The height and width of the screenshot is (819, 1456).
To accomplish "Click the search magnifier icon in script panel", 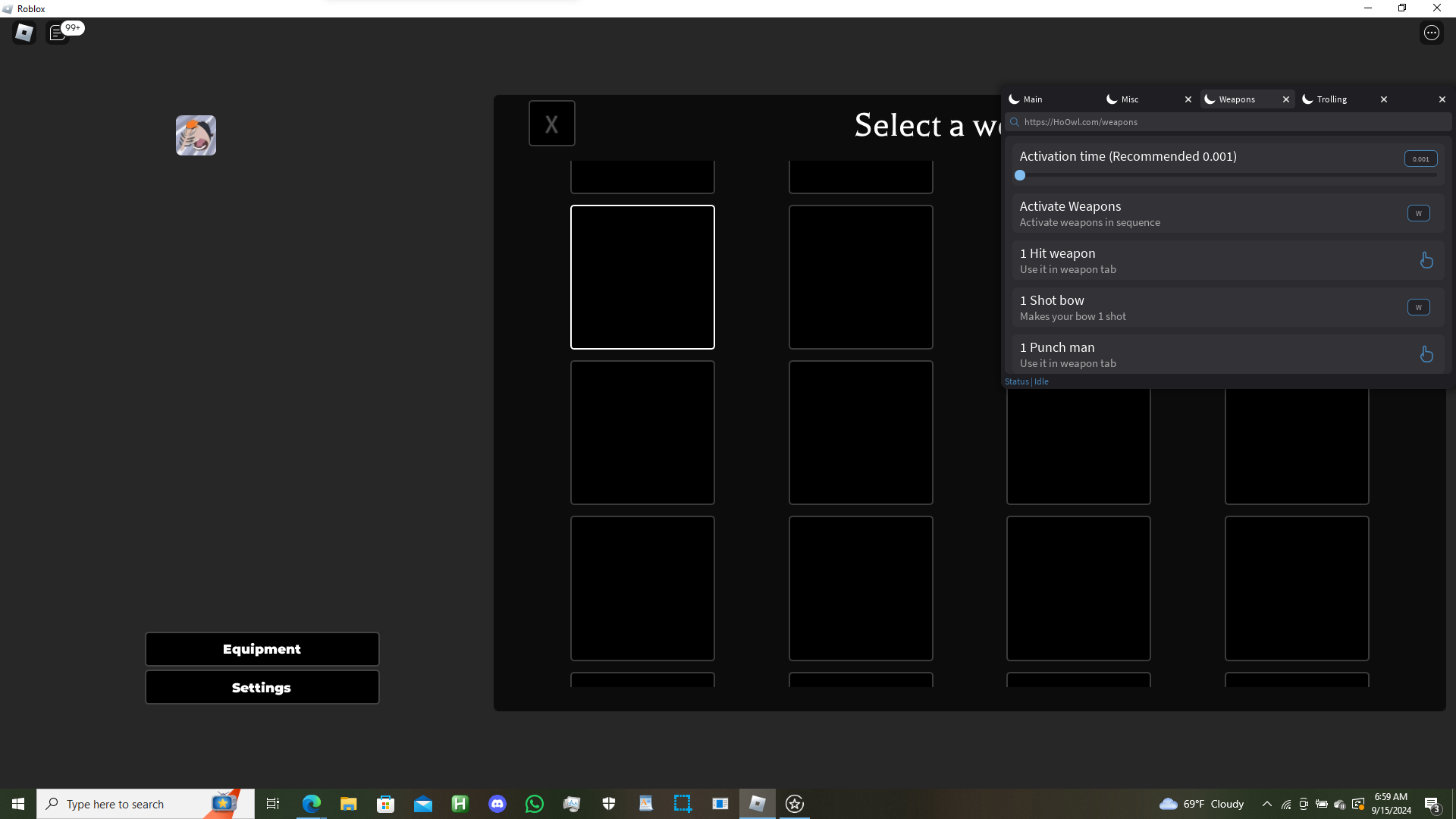I will click(1015, 122).
